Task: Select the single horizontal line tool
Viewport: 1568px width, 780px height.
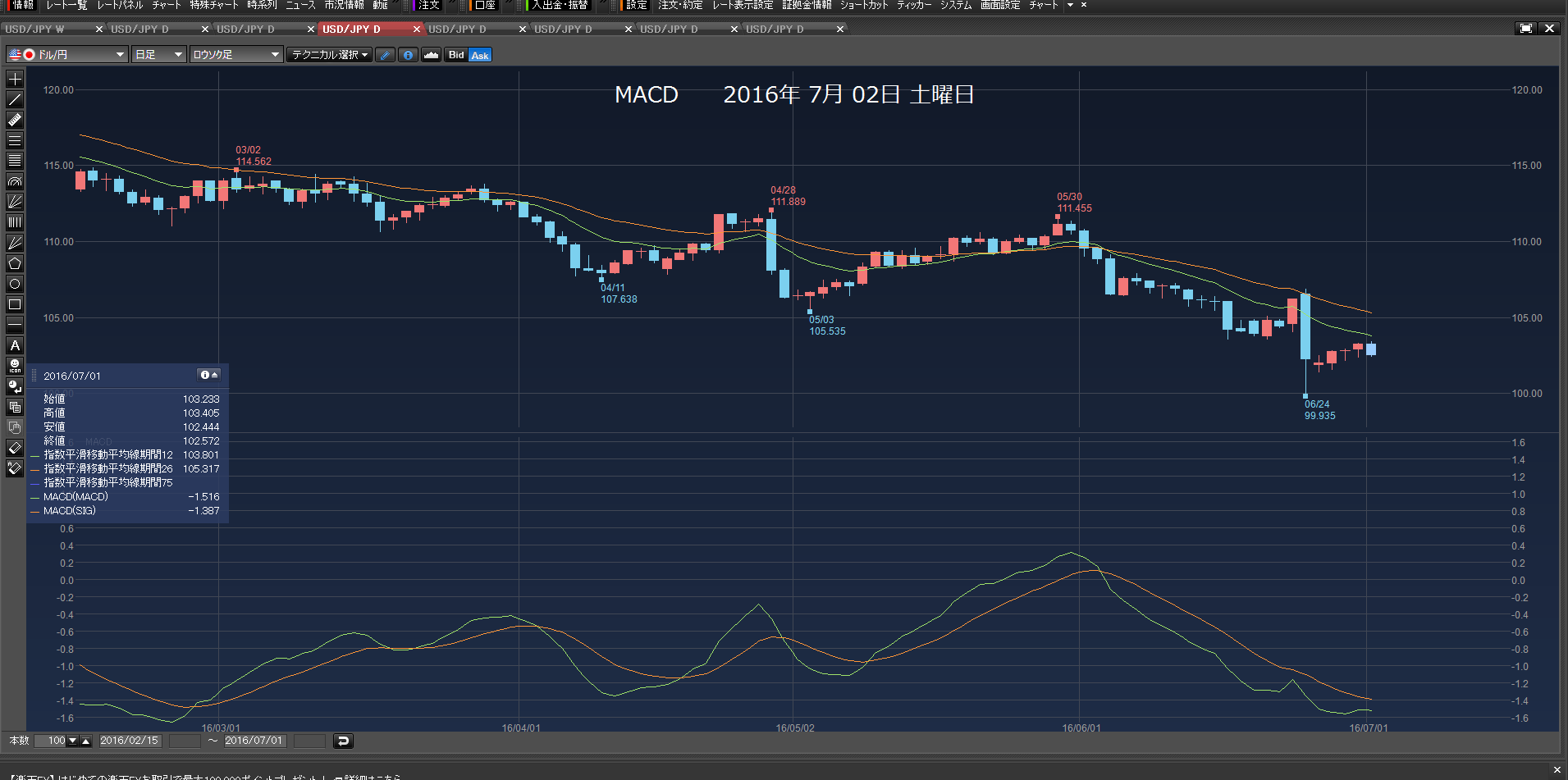Action: pyautogui.click(x=15, y=326)
